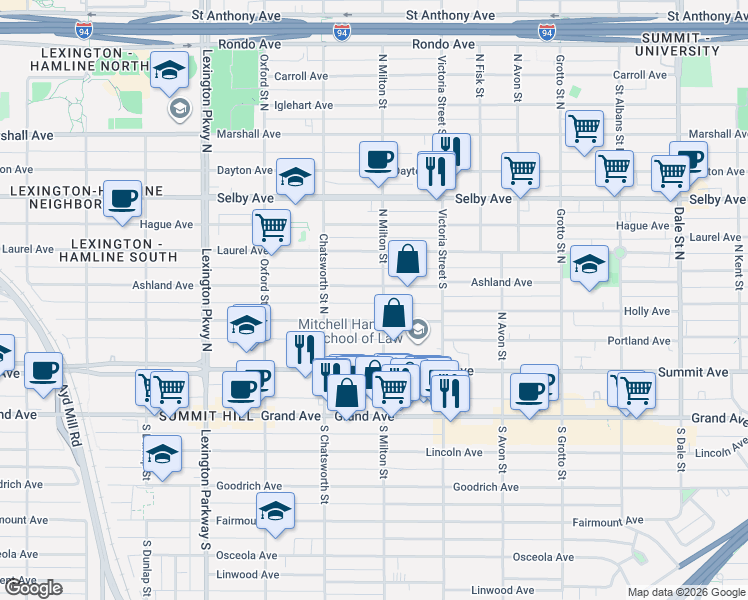Screen dimensions: 748x600
Task: Select the shopping bag marker above Mitchell Hamline label
Action: pyautogui.click(x=393, y=315)
